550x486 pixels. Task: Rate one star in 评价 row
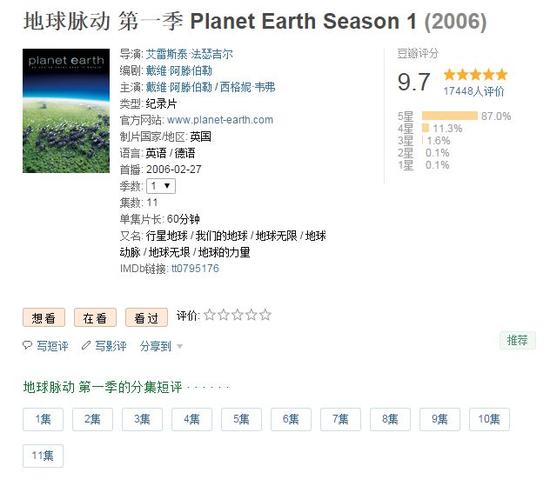click(209, 315)
